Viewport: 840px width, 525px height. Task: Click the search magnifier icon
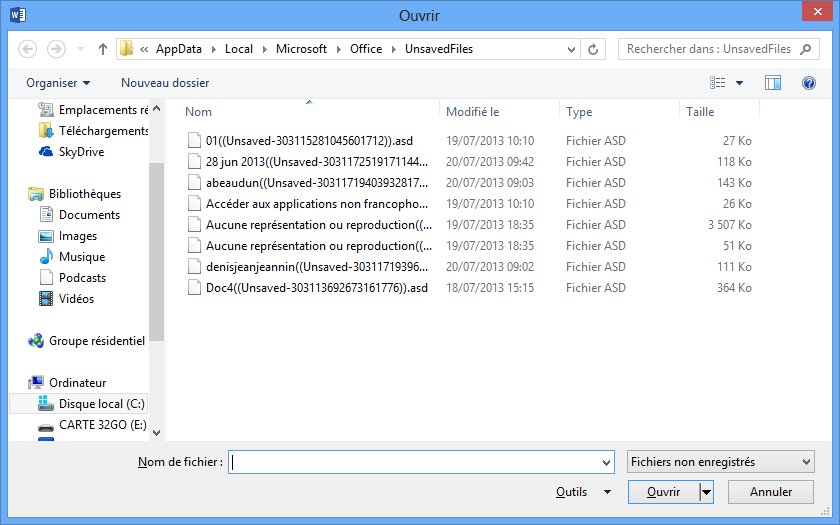[x=805, y=49]
